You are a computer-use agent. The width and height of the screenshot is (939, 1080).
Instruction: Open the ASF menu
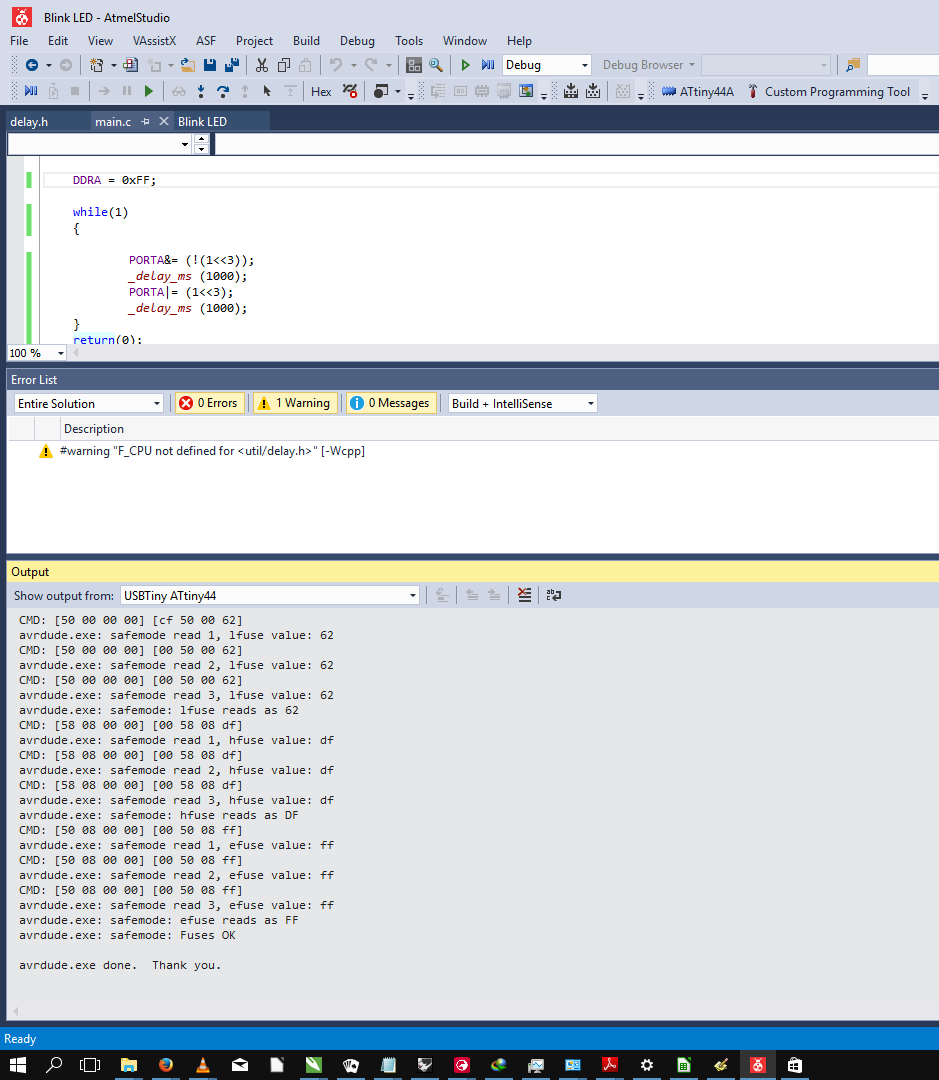click(206, 41)
